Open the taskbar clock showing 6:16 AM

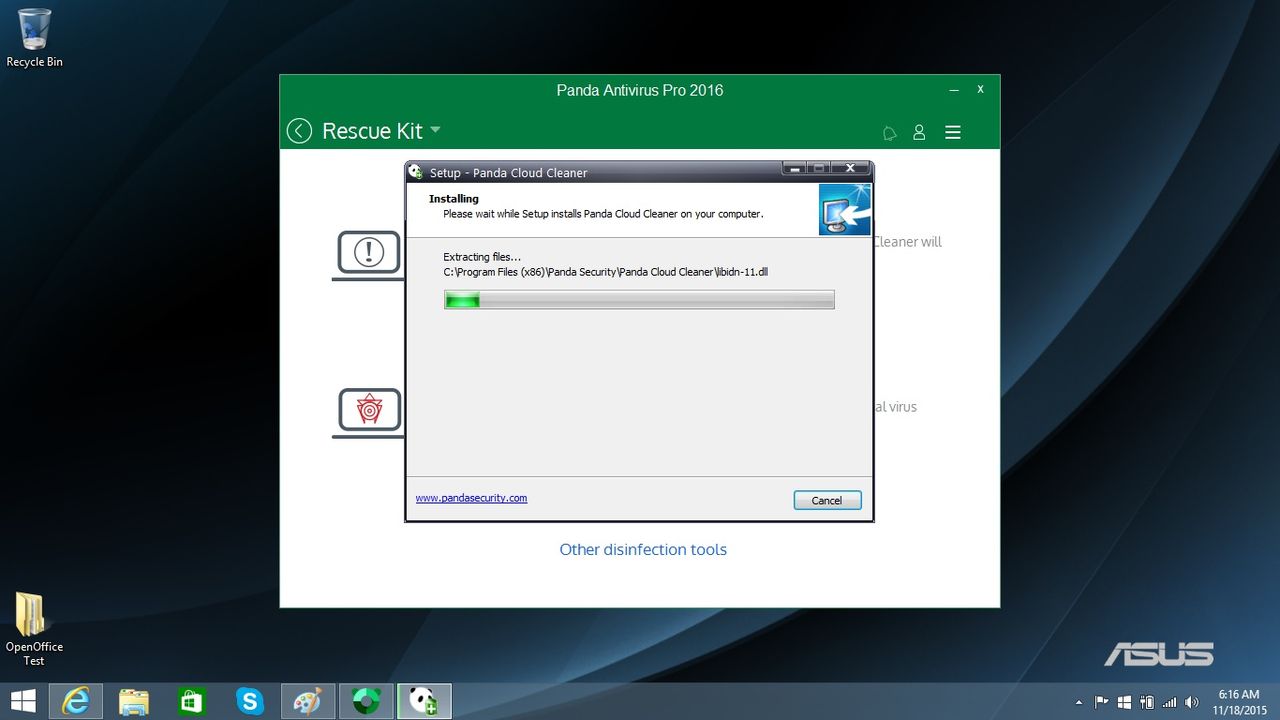pyautogui.click(x=1240, y=702)
